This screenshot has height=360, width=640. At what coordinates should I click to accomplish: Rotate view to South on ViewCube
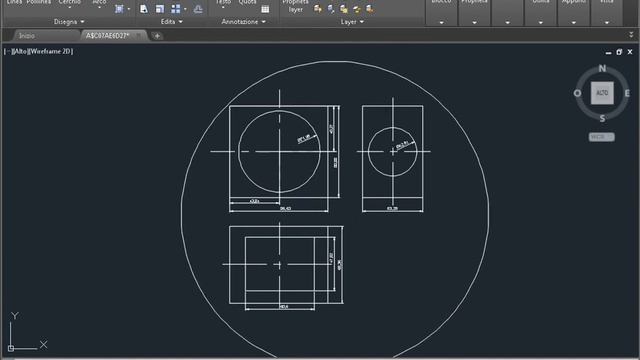(602, 118)
